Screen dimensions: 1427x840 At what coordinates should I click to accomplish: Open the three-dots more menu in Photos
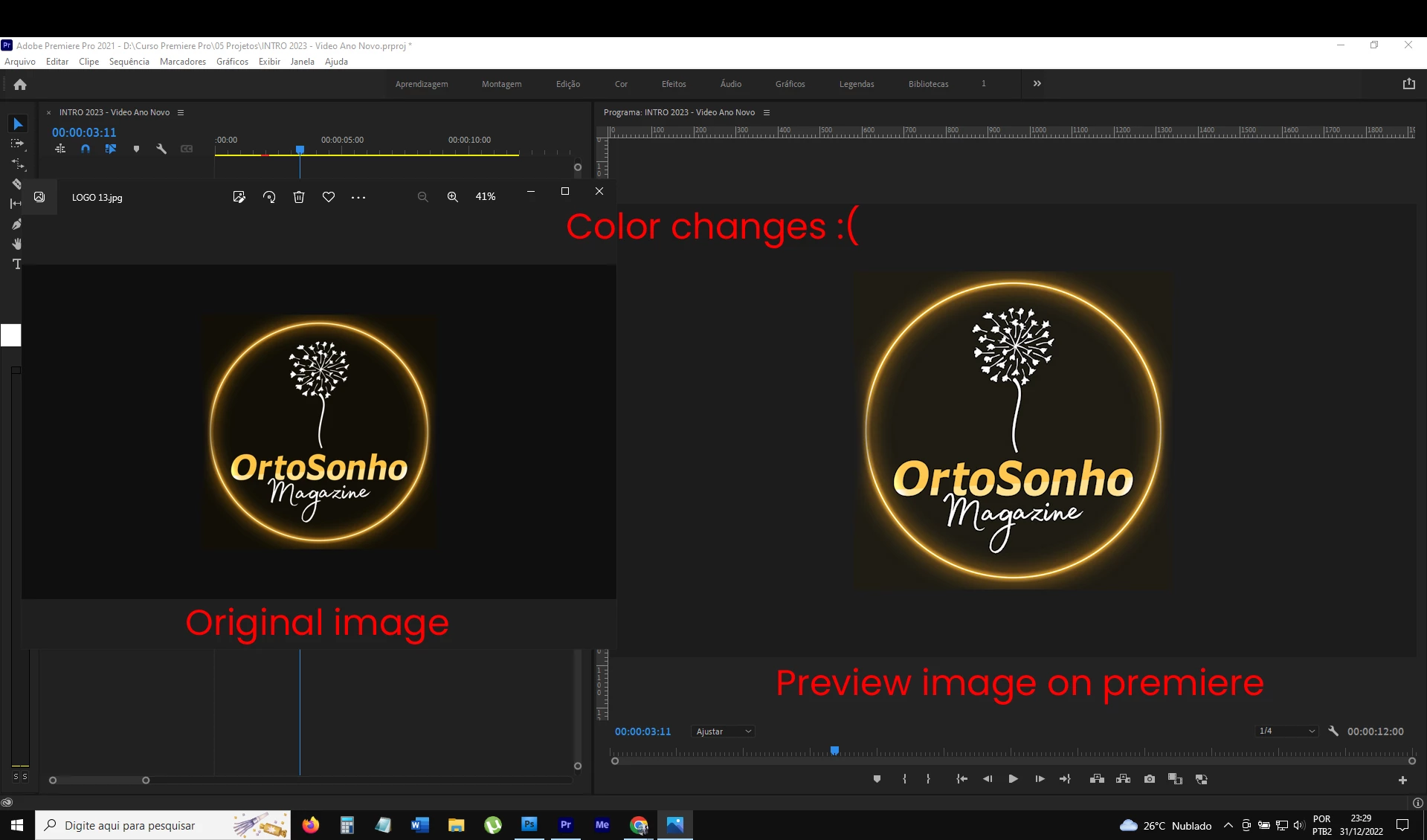click(x=358, y=197)
